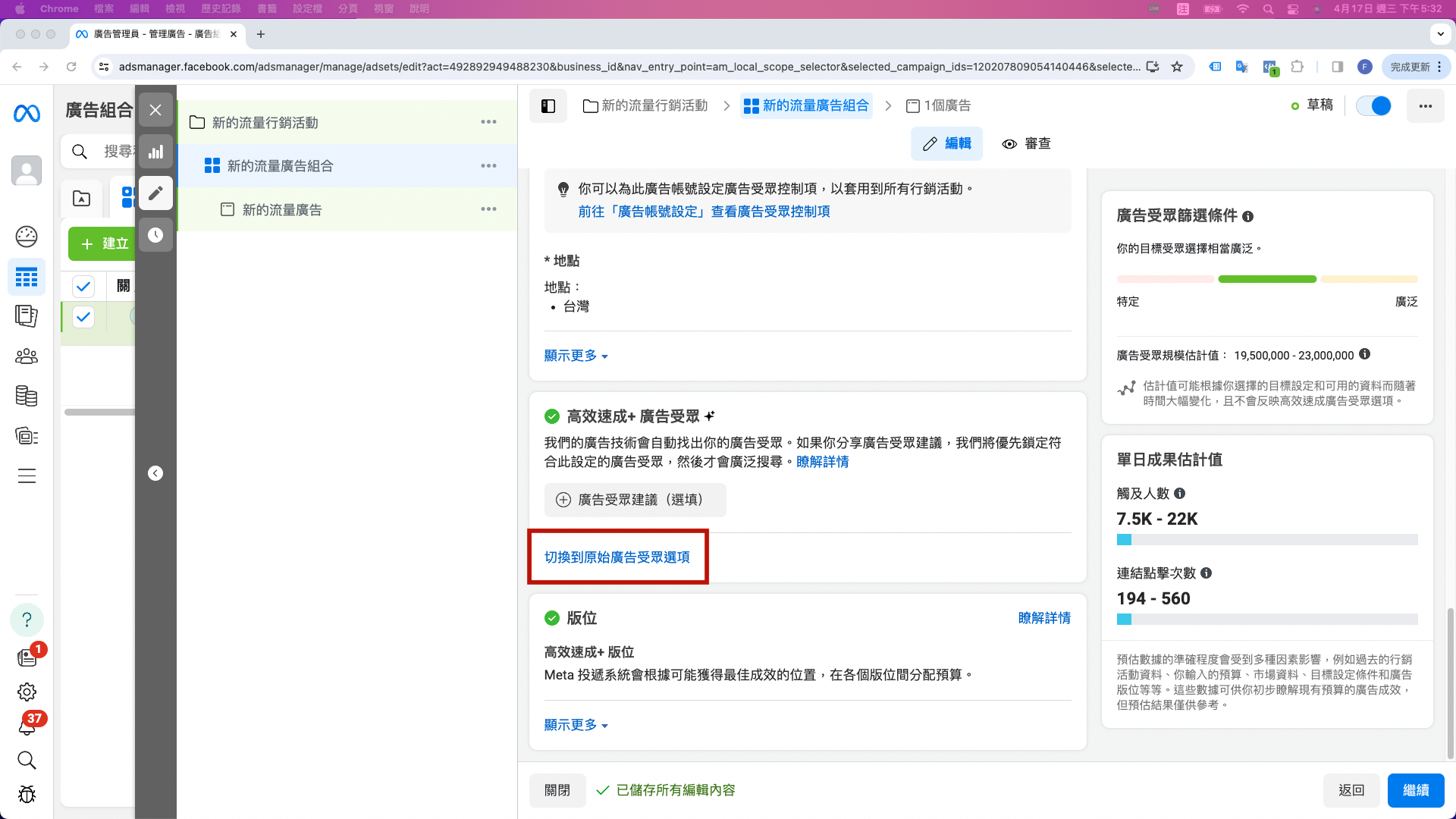Click the Chrome address bar URL

tap(629, 67)
